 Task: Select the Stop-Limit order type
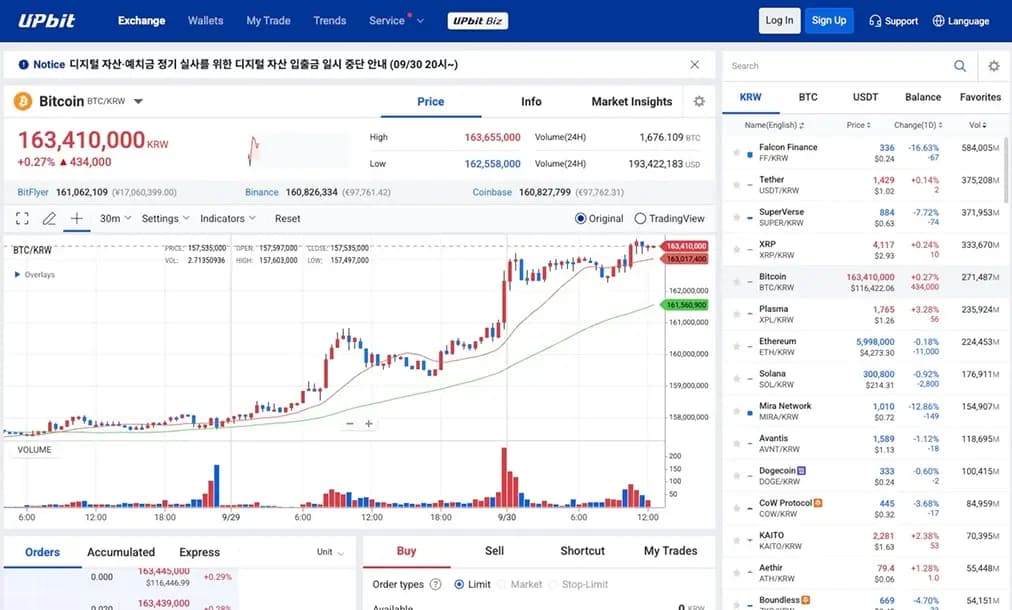(578, 584)
